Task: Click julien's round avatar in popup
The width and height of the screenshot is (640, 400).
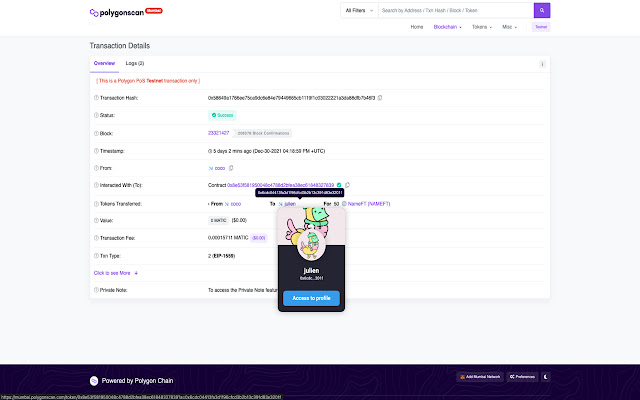Action: coord(311,245)
